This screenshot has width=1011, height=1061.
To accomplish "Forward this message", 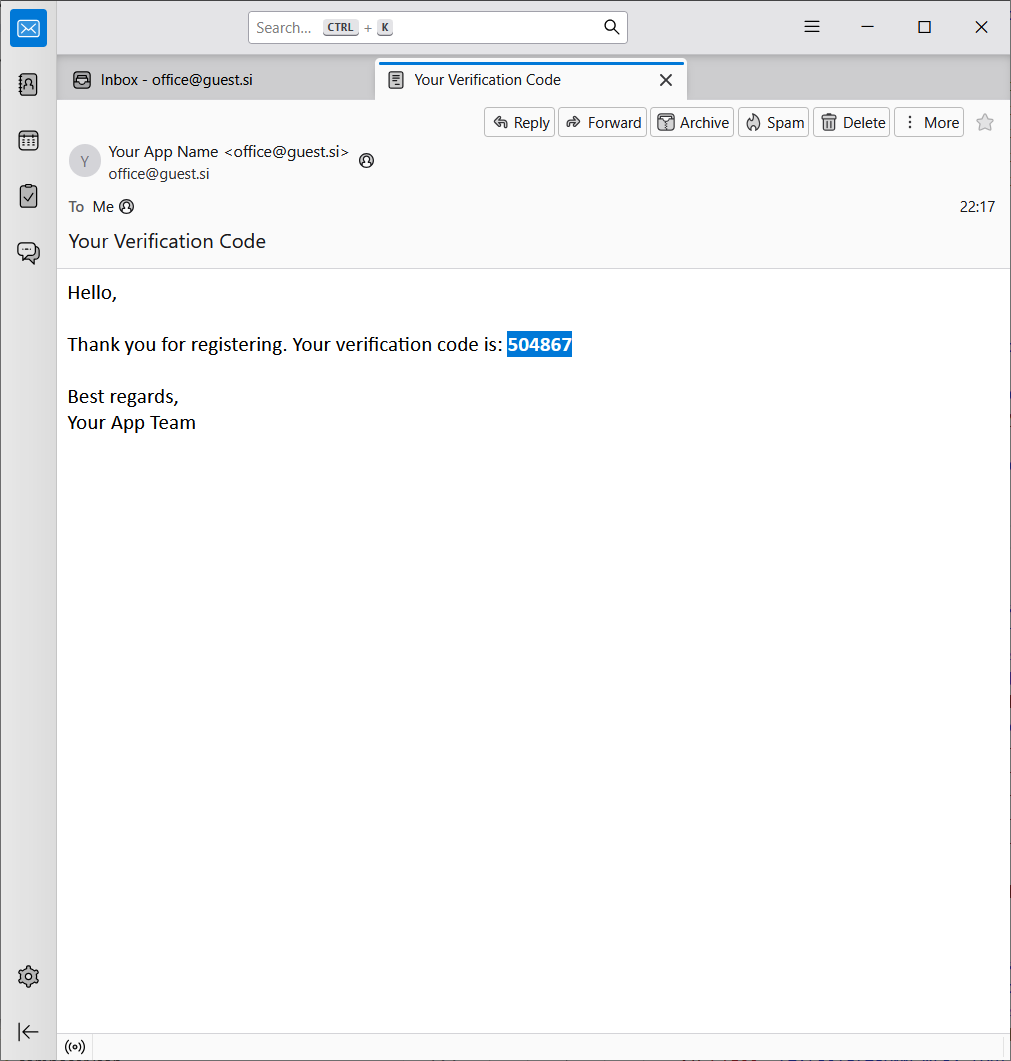I will point(603,122).
